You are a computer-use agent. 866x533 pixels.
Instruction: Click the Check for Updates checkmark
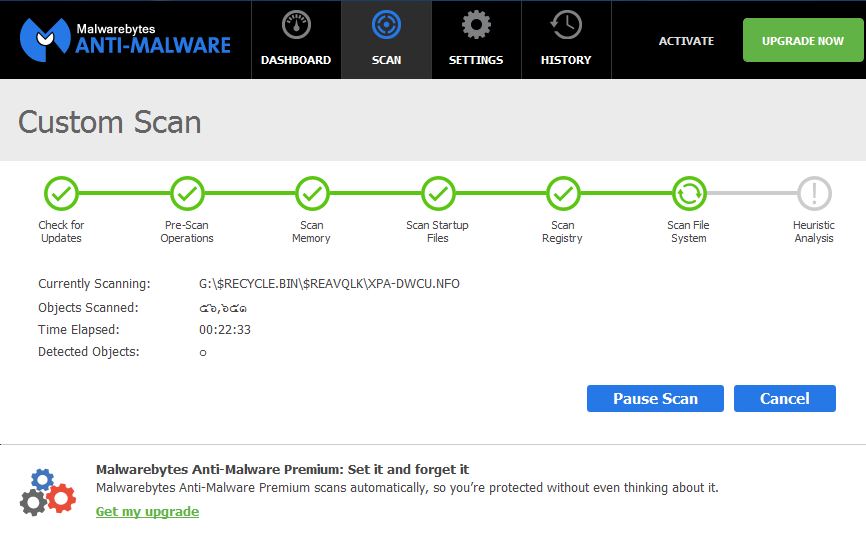(61, 193)
